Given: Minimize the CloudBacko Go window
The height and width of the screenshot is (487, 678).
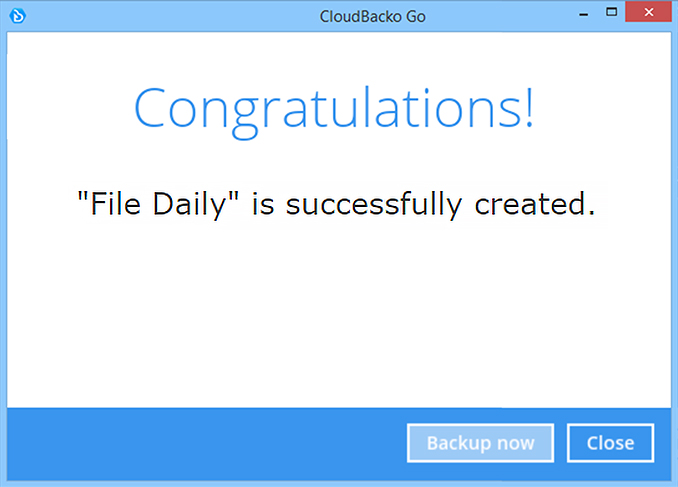Looking at the screenshot, I should pos(584,14).
